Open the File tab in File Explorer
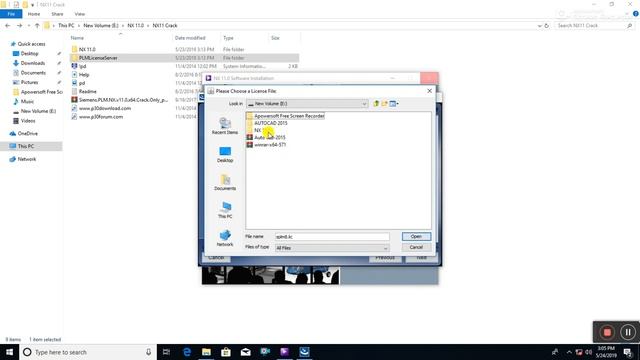Viewport: 640px width, 360px height. click(x=11, y=14)
